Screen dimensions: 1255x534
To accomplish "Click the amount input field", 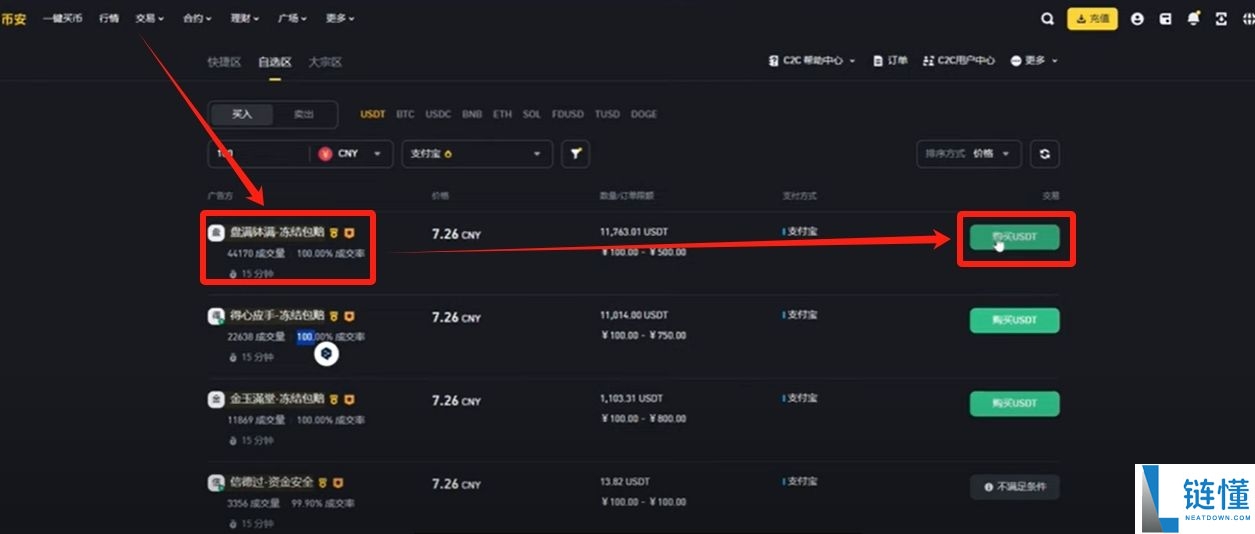I will pos(258,154).
